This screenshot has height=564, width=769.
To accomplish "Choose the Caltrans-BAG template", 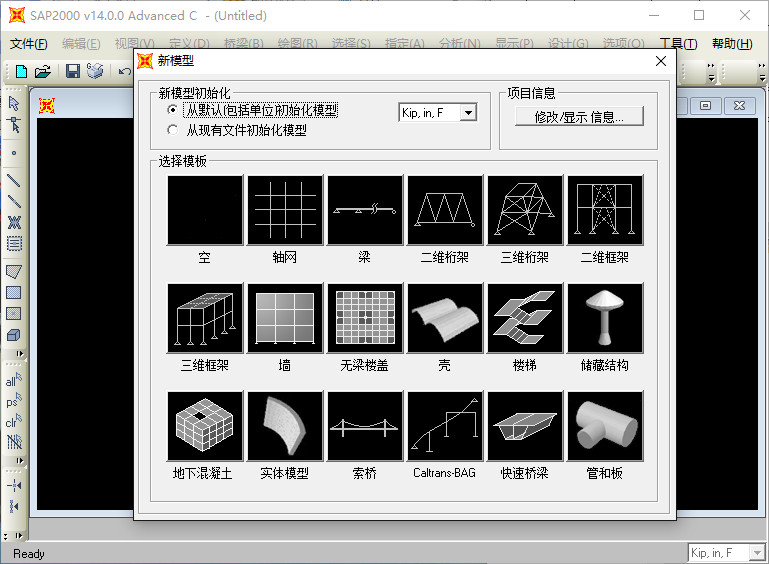I will (x=445, y=426).
